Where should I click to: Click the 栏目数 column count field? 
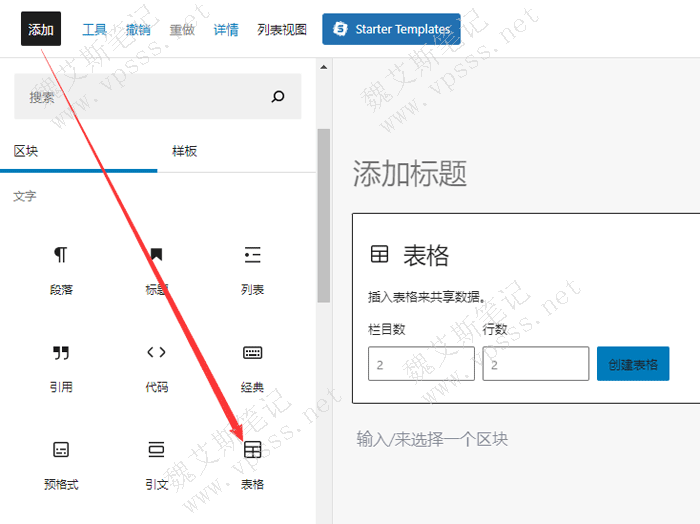click(x=421, y=364)
